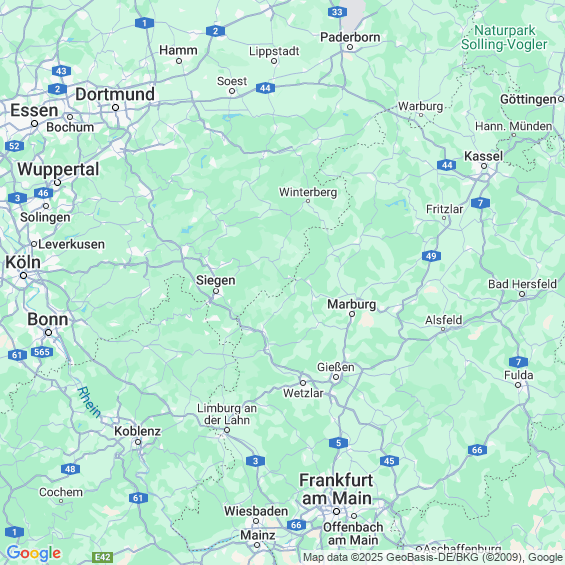Viewport: 565px width, 565px height.
Task: Select the Naturpark Solling-Vogler label
Action: pyautogui.click(x=504, y=37)
